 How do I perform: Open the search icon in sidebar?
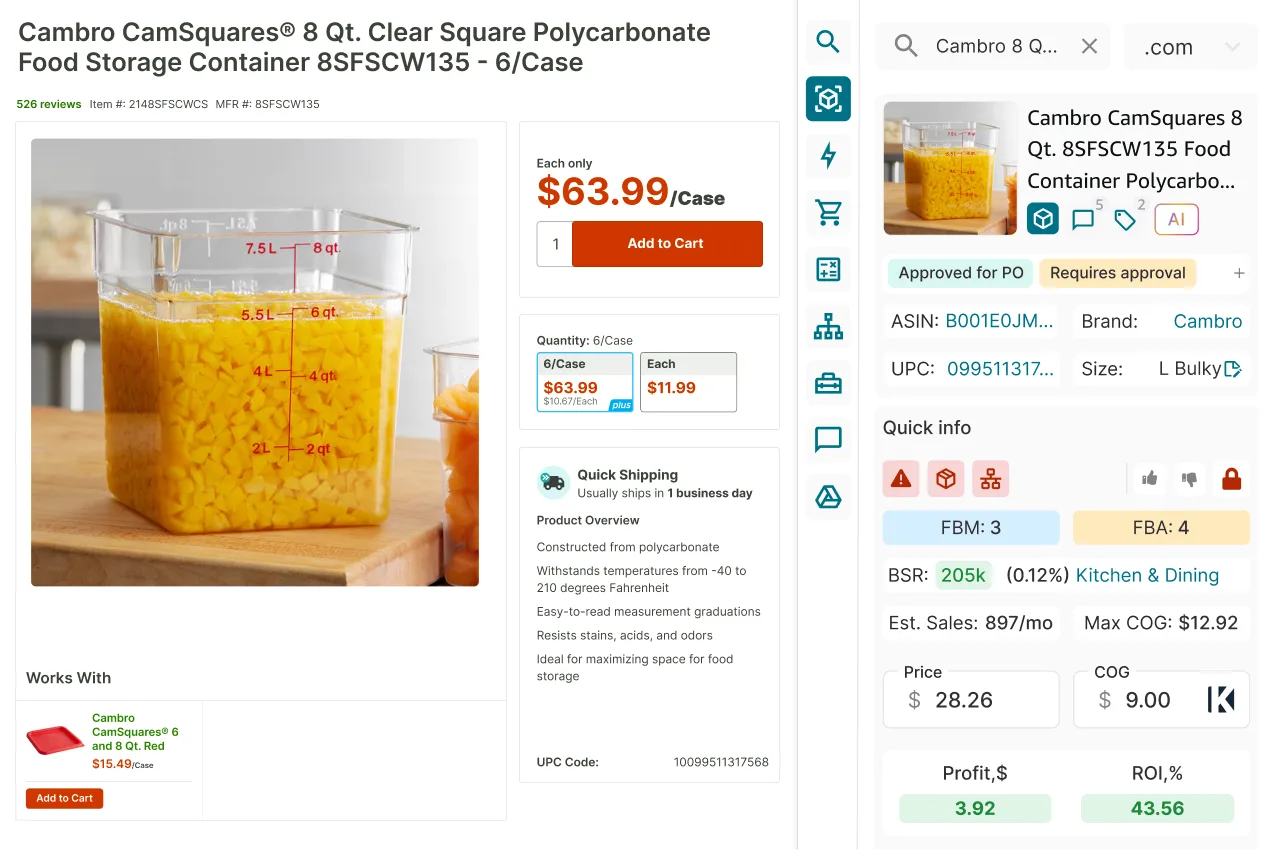828,42
